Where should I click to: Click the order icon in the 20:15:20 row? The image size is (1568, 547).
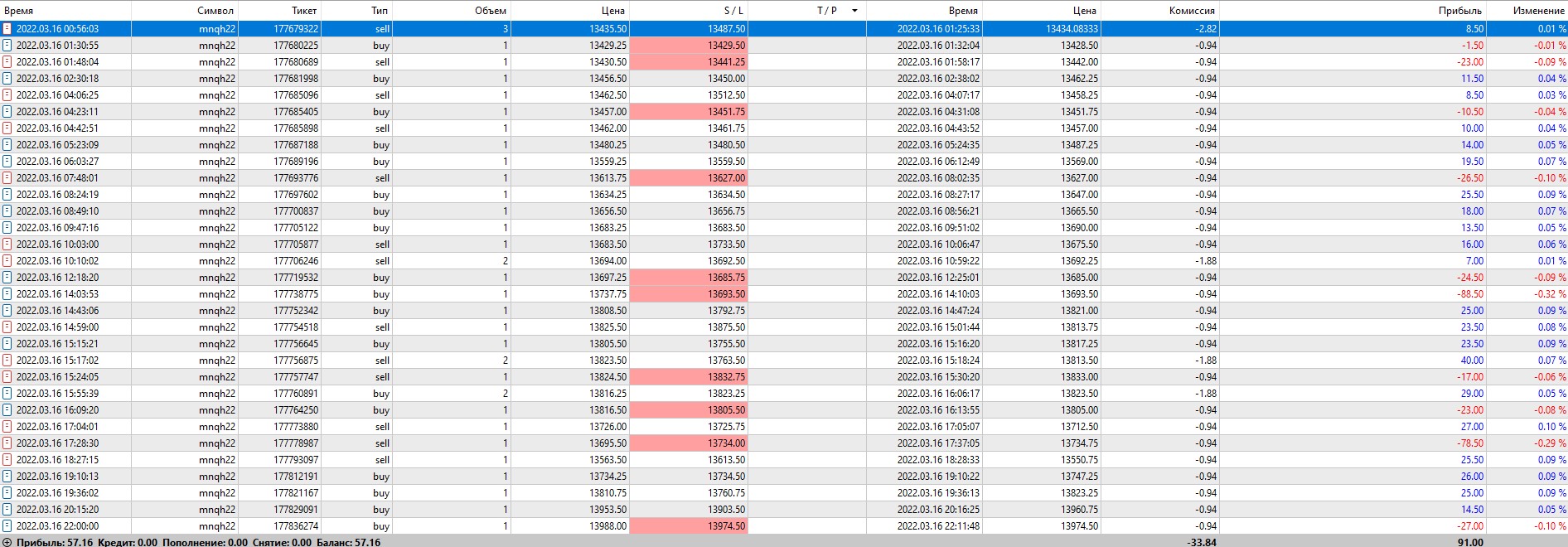click(x=7, y=510)
